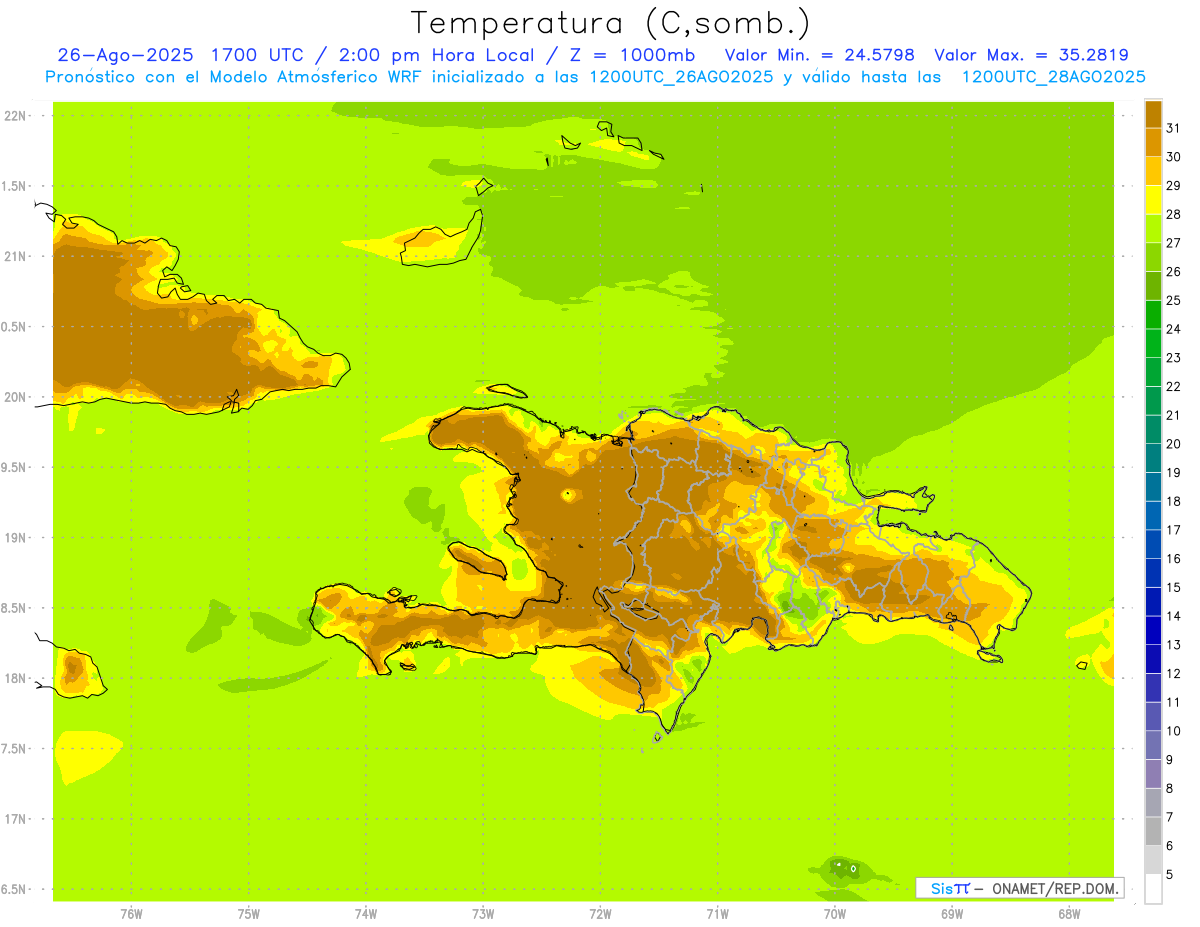Click the 68W longitude label
The width and height of the screenshot is (1200, 927).
click(x=1069, y=914)
